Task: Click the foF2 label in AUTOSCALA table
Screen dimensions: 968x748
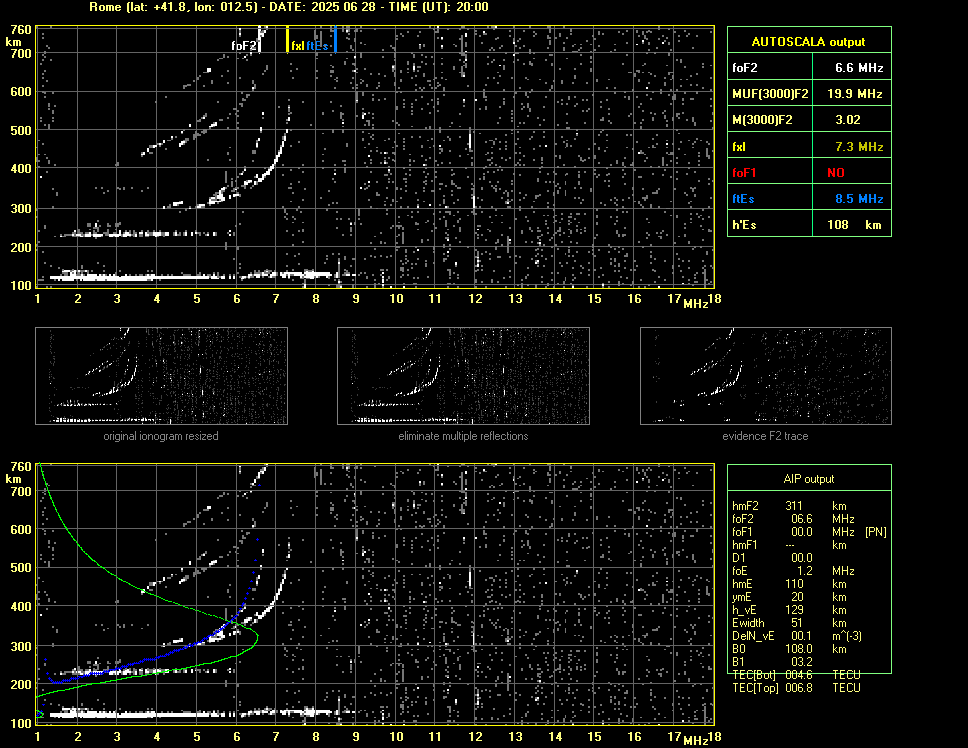Action: 745,68
